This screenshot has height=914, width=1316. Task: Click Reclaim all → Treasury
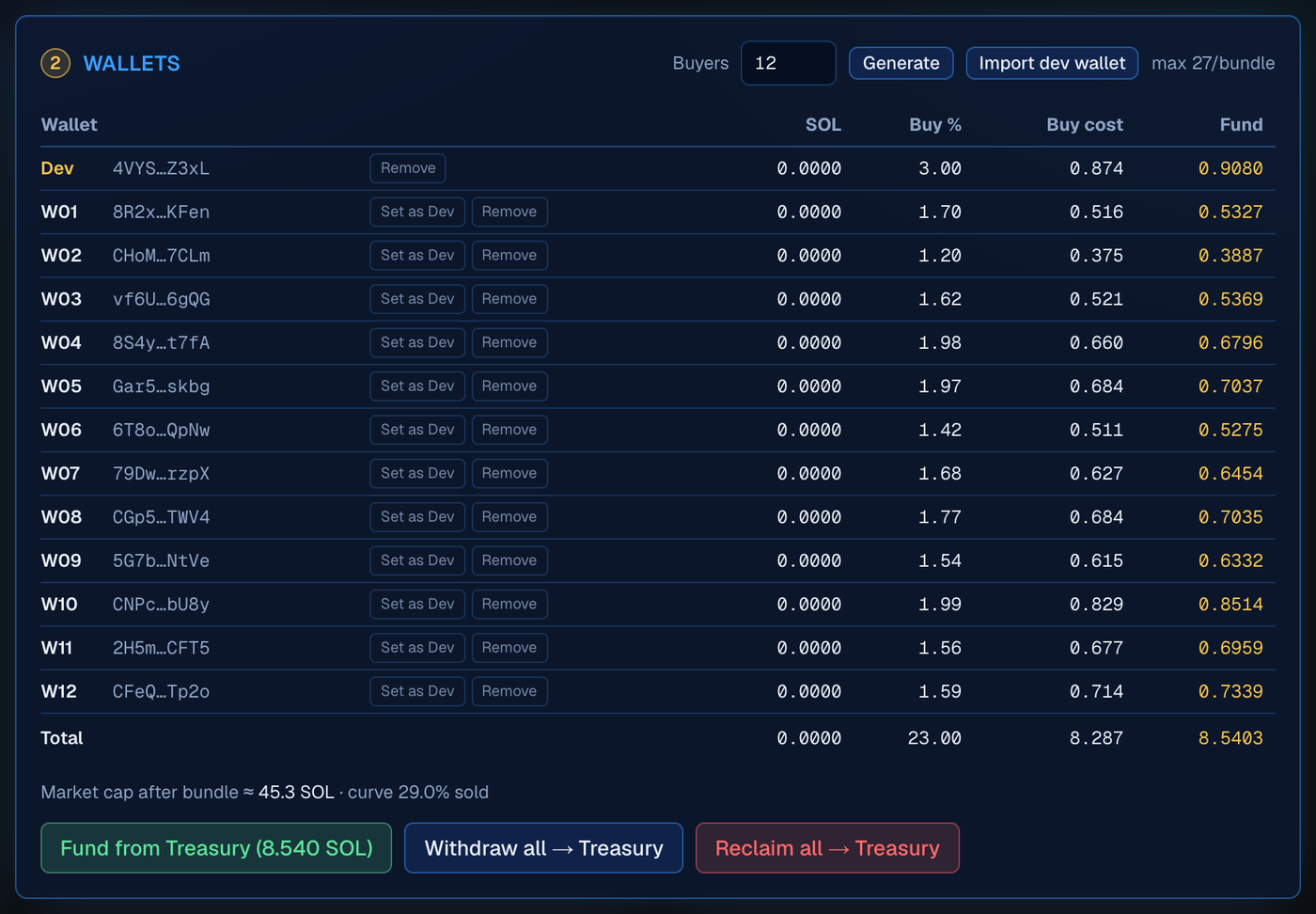click(827, 848)
